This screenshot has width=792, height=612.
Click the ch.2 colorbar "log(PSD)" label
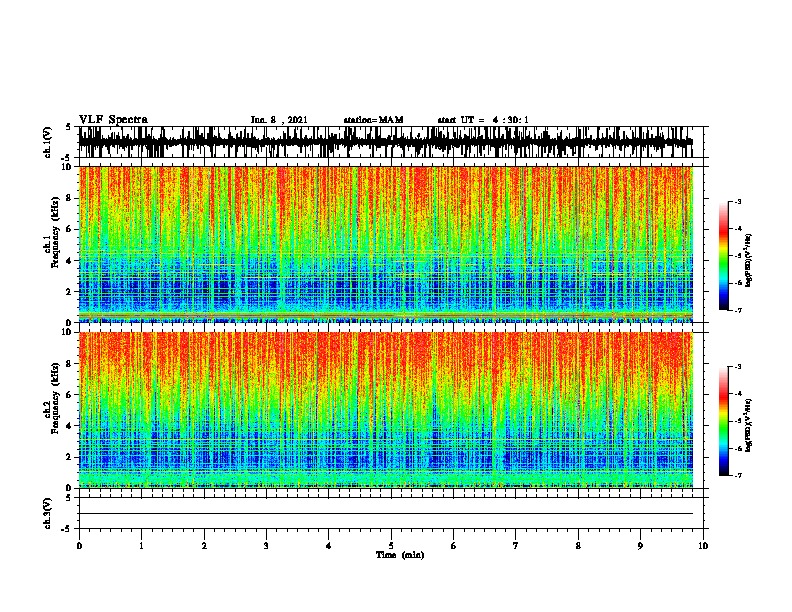pyautogui.click(x=749, y=425)
